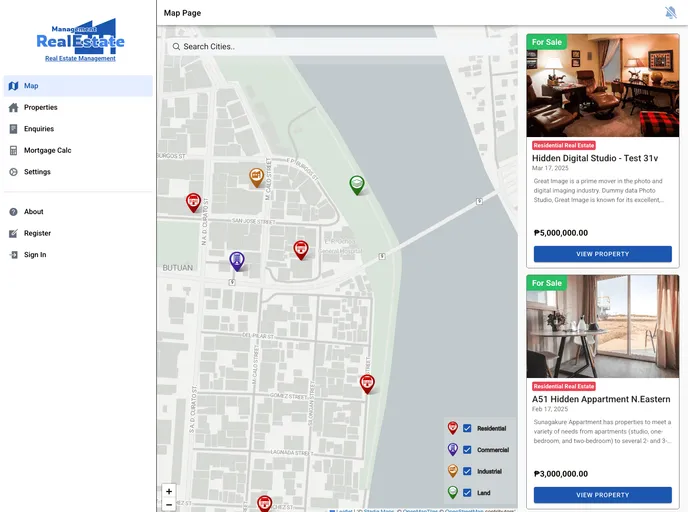The height and width of the screenshot is (512, 688).
Task: Uncheck the Commercial layer checkbox
Action: [467, 450]
